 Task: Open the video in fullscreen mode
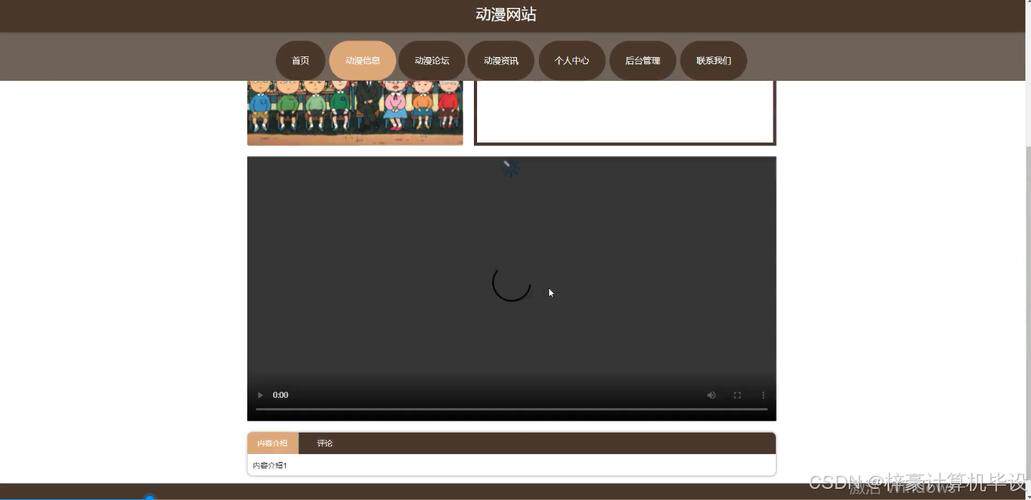tap(737, 395)
